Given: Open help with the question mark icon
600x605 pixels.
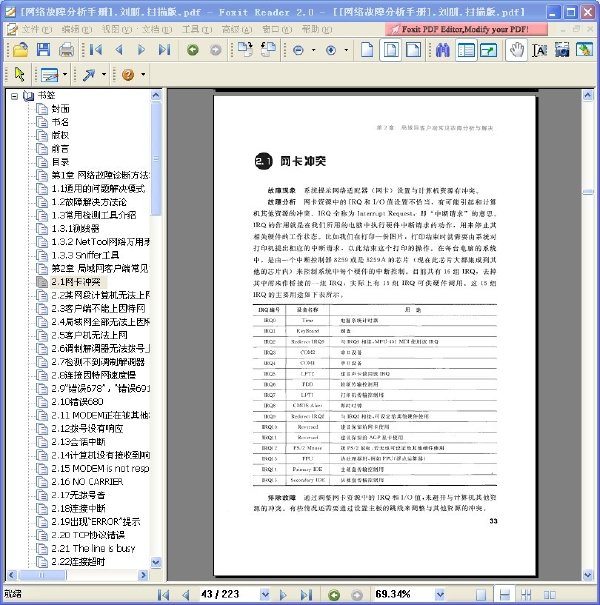Looking at the screenshot, I should (x=128, y=74).
